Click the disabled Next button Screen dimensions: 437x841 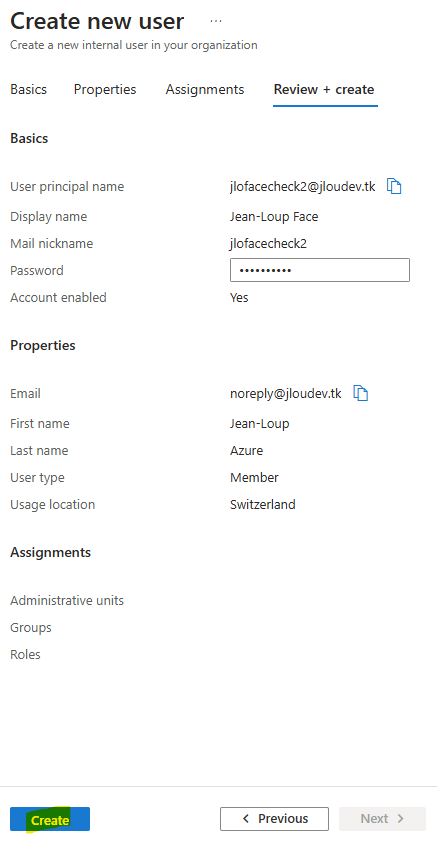382,818
